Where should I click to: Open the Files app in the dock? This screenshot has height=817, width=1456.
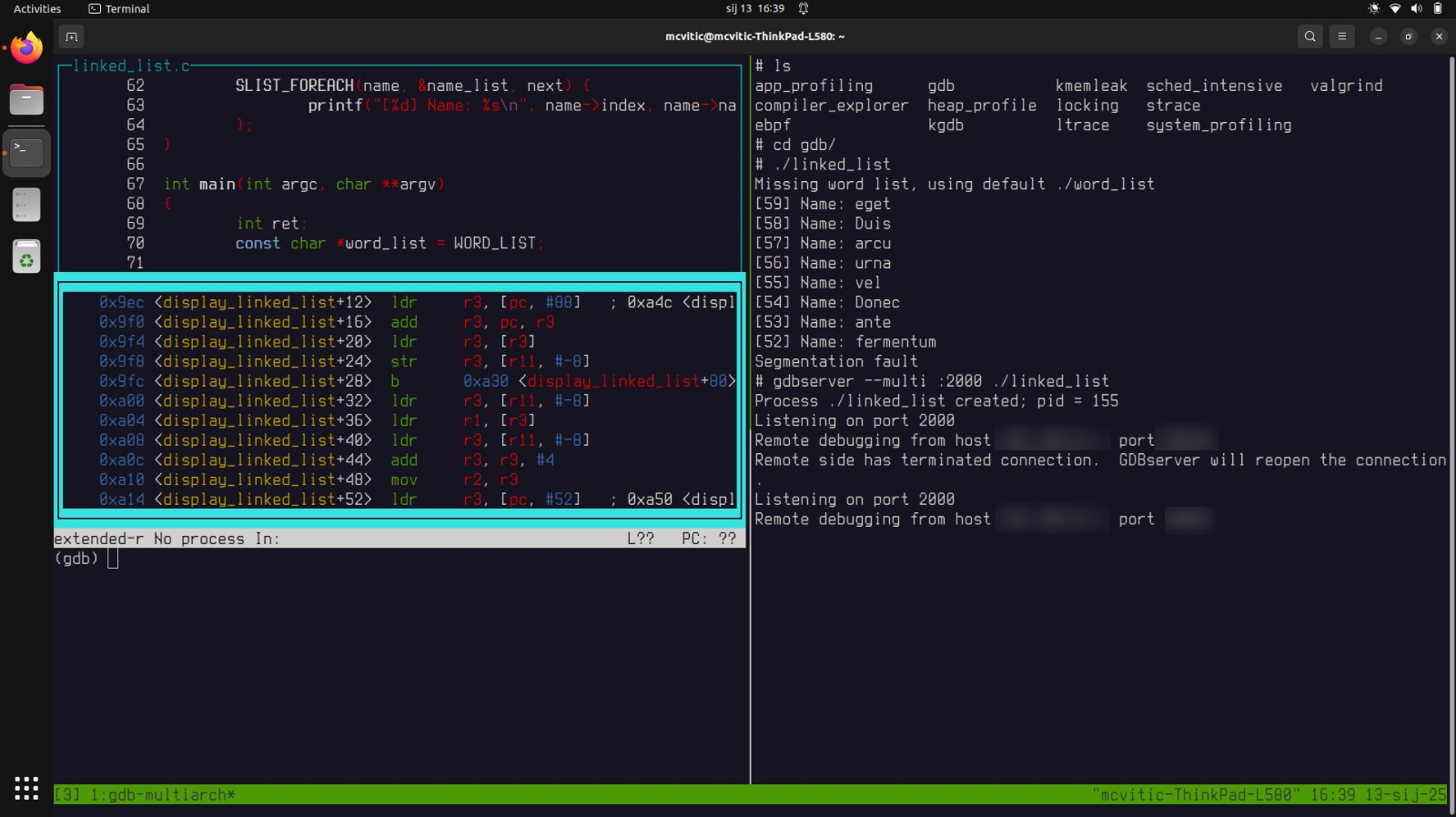[x=26, y=99]
